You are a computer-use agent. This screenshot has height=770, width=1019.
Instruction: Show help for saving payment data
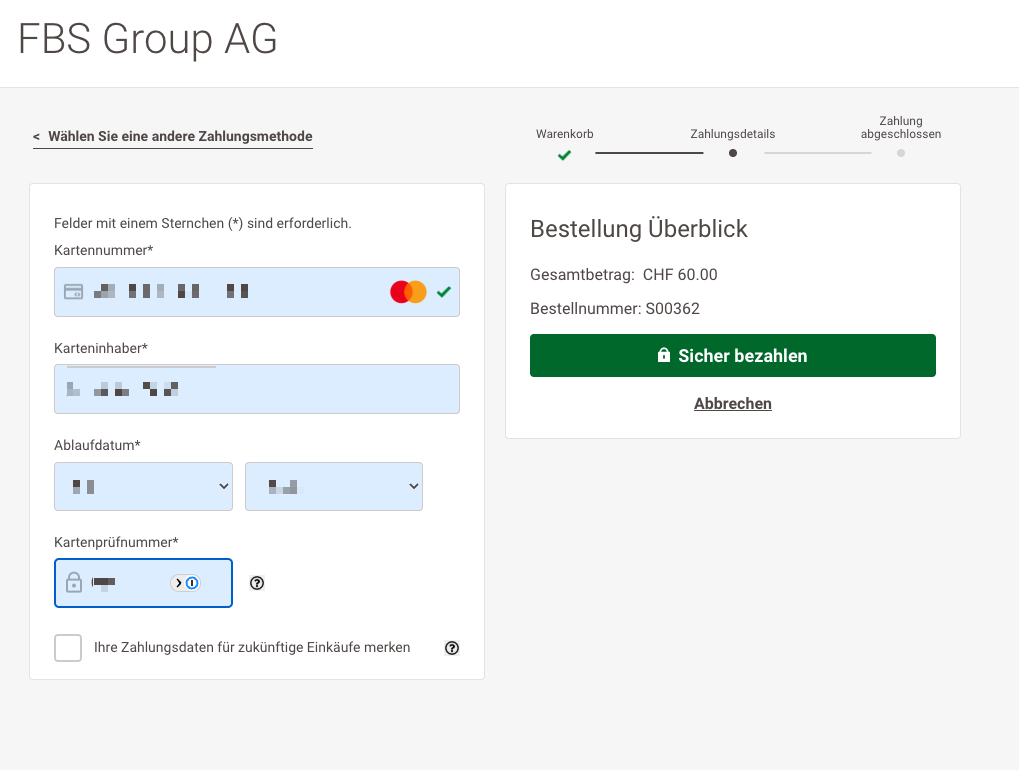click(452, 648)
